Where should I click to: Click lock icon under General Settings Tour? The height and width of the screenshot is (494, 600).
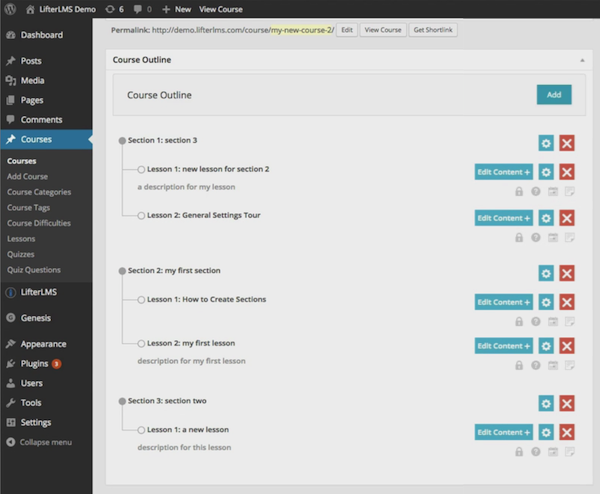point(519,238)
